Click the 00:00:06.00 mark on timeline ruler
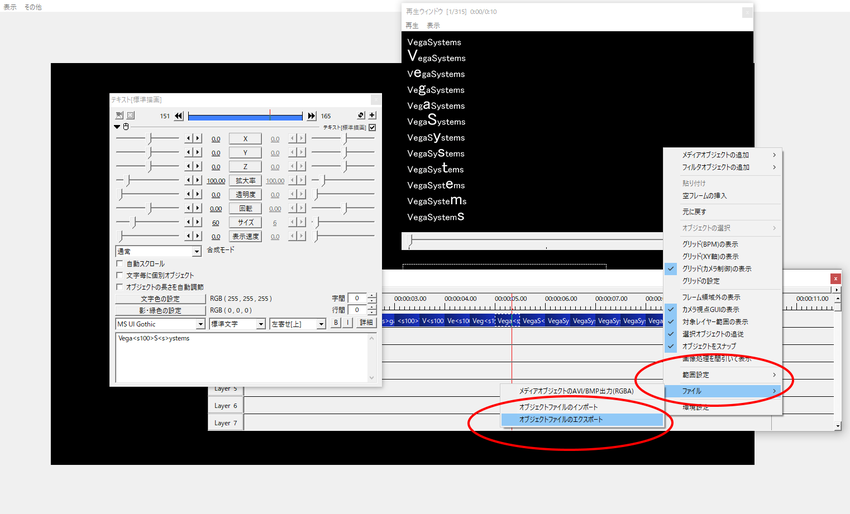This screenshot has width=850, height=514. [561, 299]
